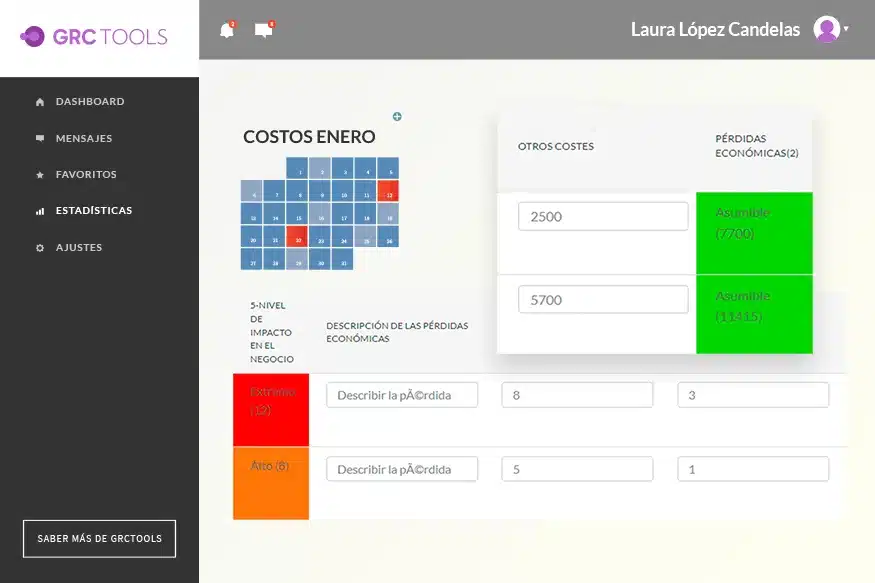The image size is (875, 583).
Task: Open the notifications bell icon
Action: (x=227, y=30)
